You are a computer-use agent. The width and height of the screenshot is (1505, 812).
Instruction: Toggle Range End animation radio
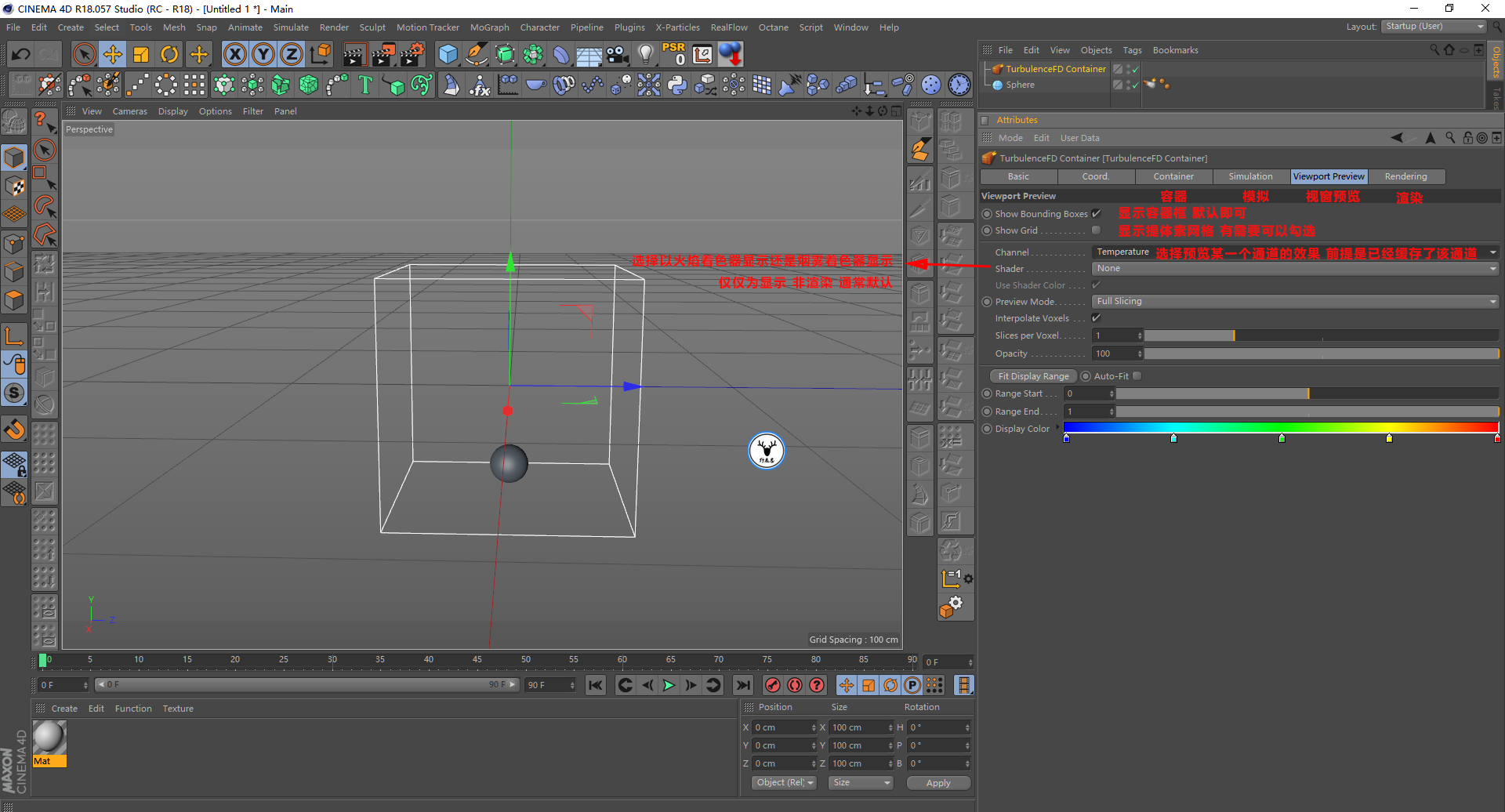(x=988, y=411)
